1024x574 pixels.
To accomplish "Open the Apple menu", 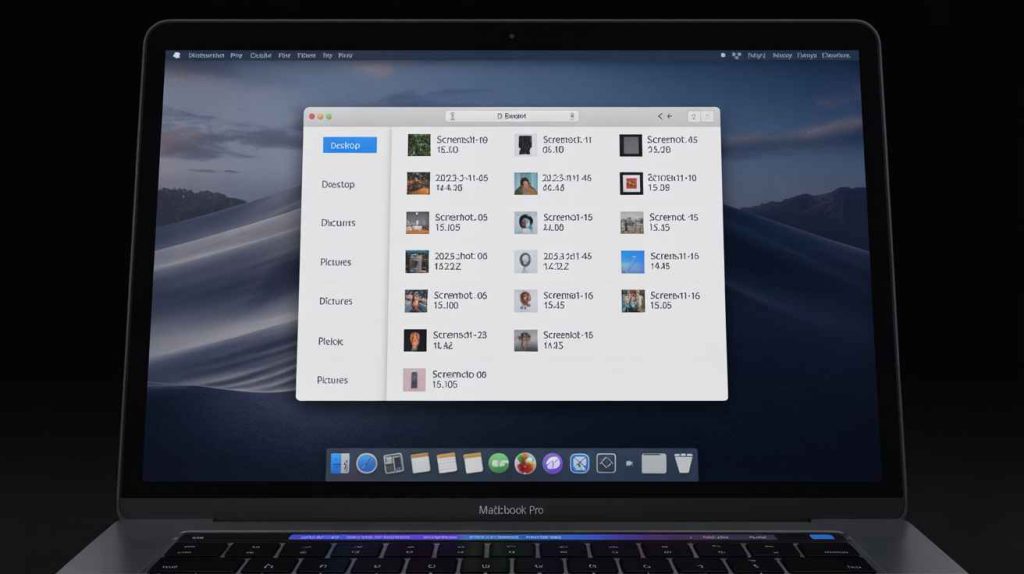I will 176,56.
